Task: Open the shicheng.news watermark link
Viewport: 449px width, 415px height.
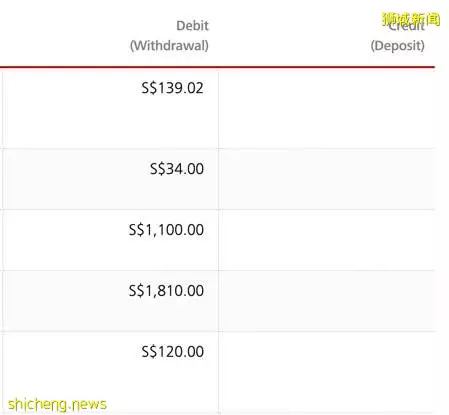Action: pyautogui.click(x=57, y=404)
